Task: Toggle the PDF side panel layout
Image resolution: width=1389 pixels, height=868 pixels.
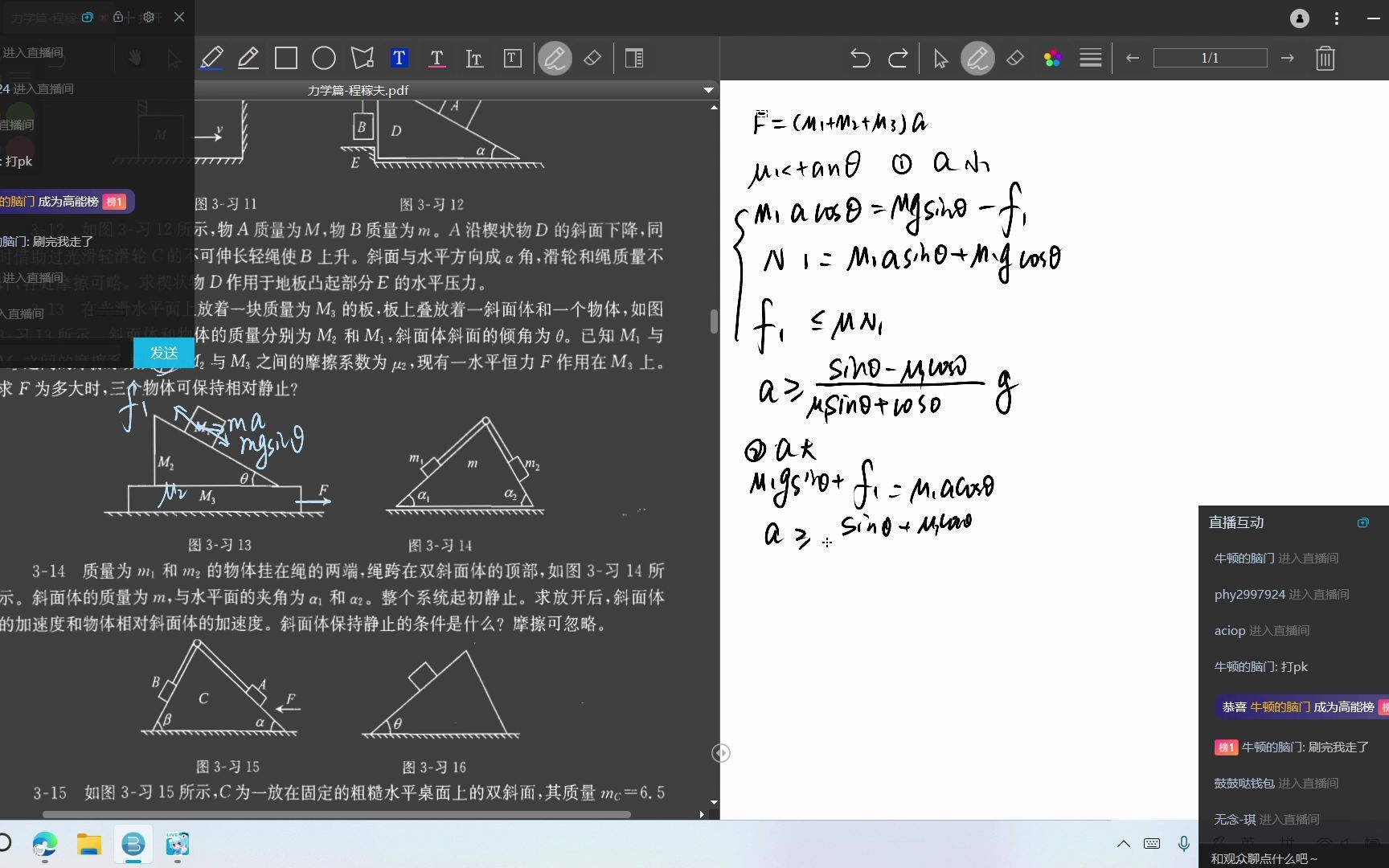Action: click(634, 58)
